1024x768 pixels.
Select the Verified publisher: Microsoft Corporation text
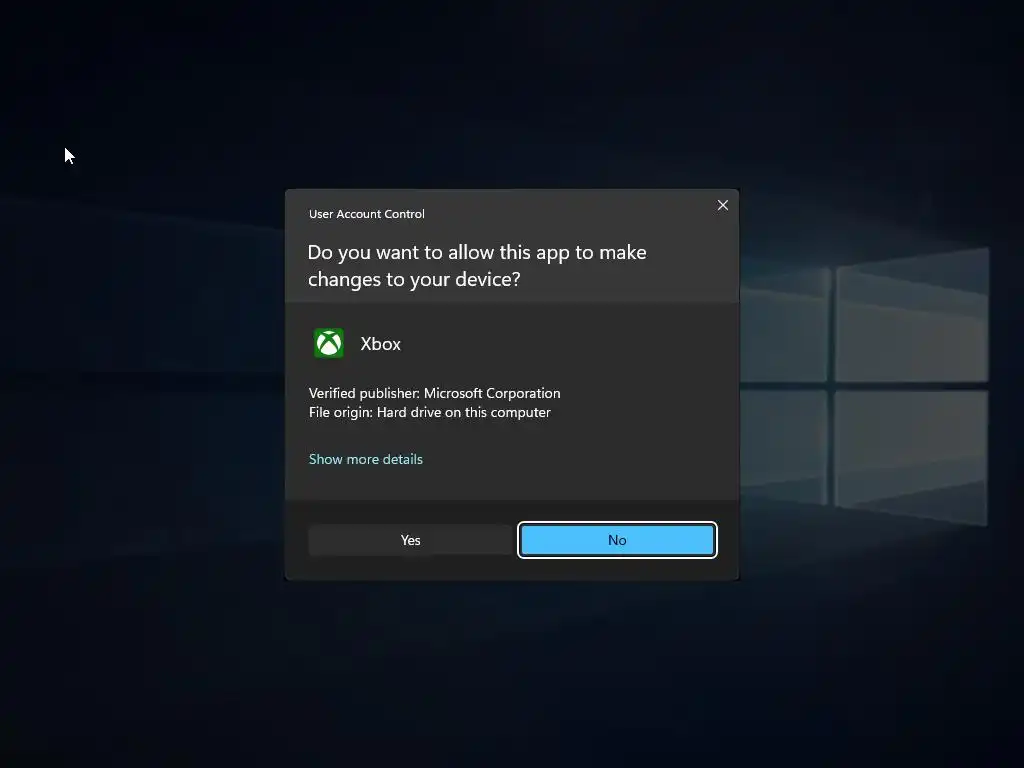point(434,393)
